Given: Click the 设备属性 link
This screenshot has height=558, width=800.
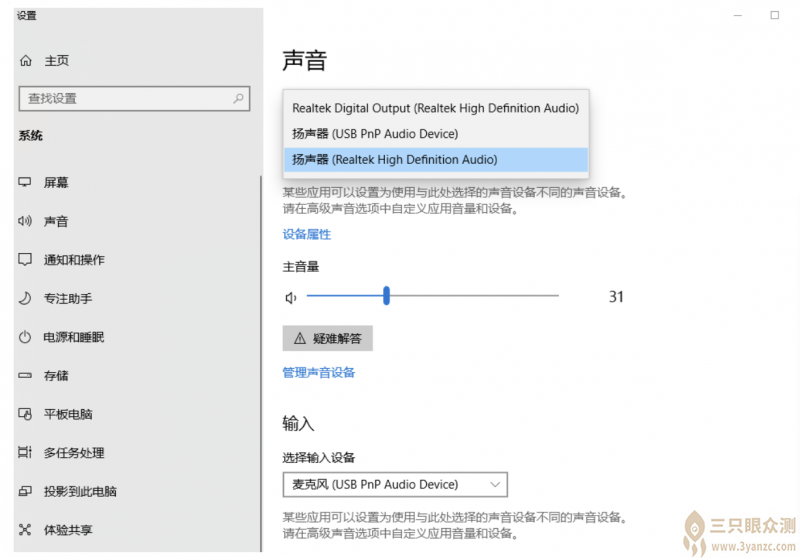Looking at the screenshot, I should click(x=307, y=235).
